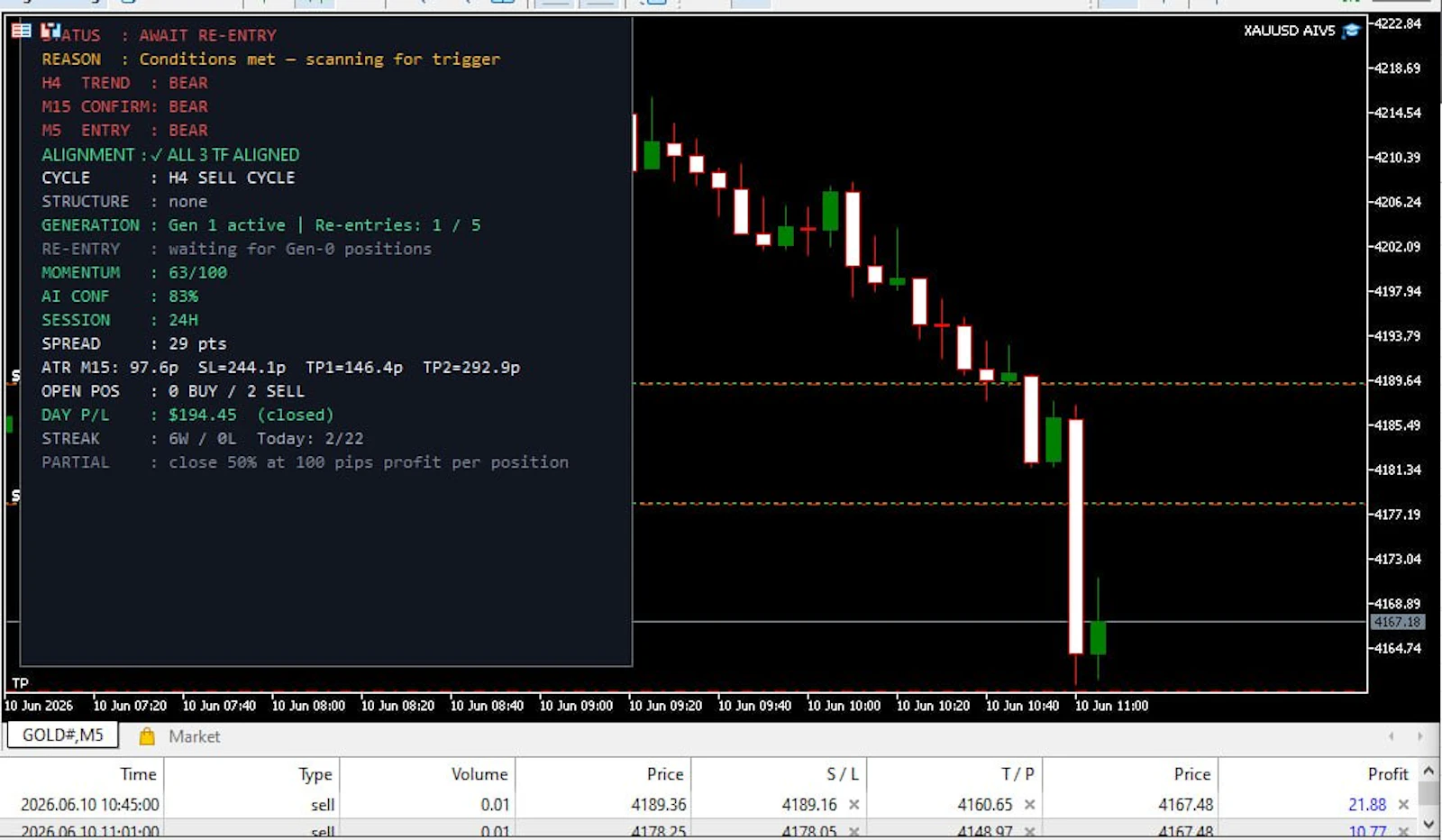
Task: Click the current price label 4167.18
Action: click(x=1398, y=622)
